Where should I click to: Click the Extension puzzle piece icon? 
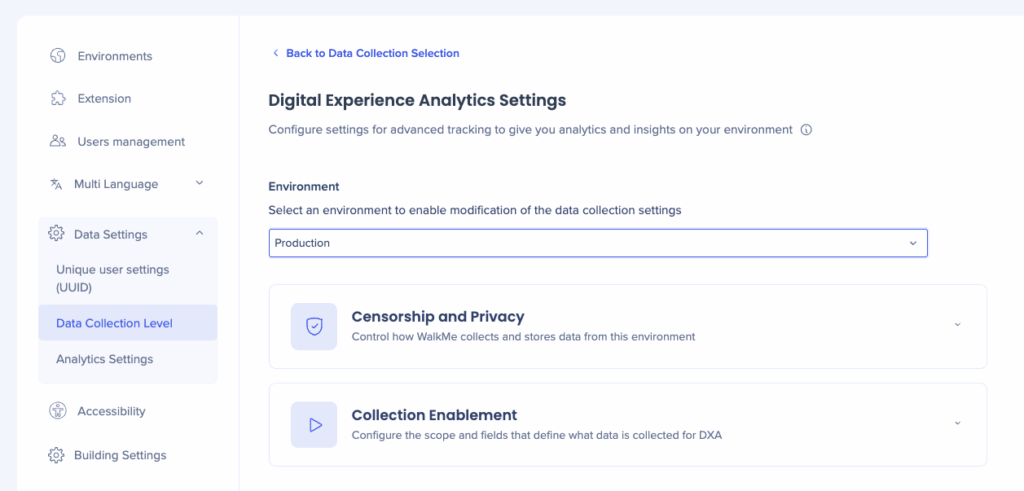(58, 99)
